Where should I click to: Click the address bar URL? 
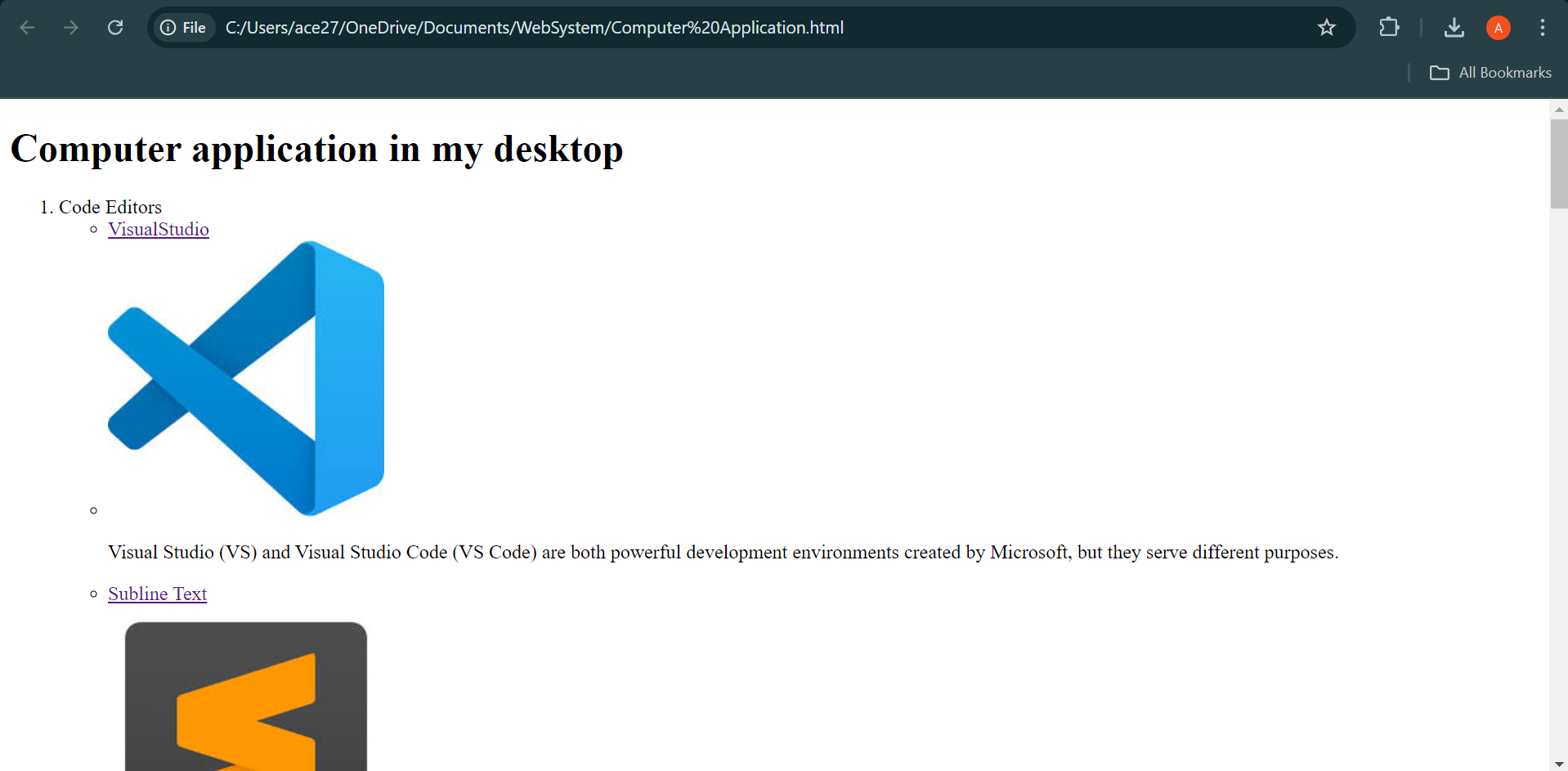point(535,28)
